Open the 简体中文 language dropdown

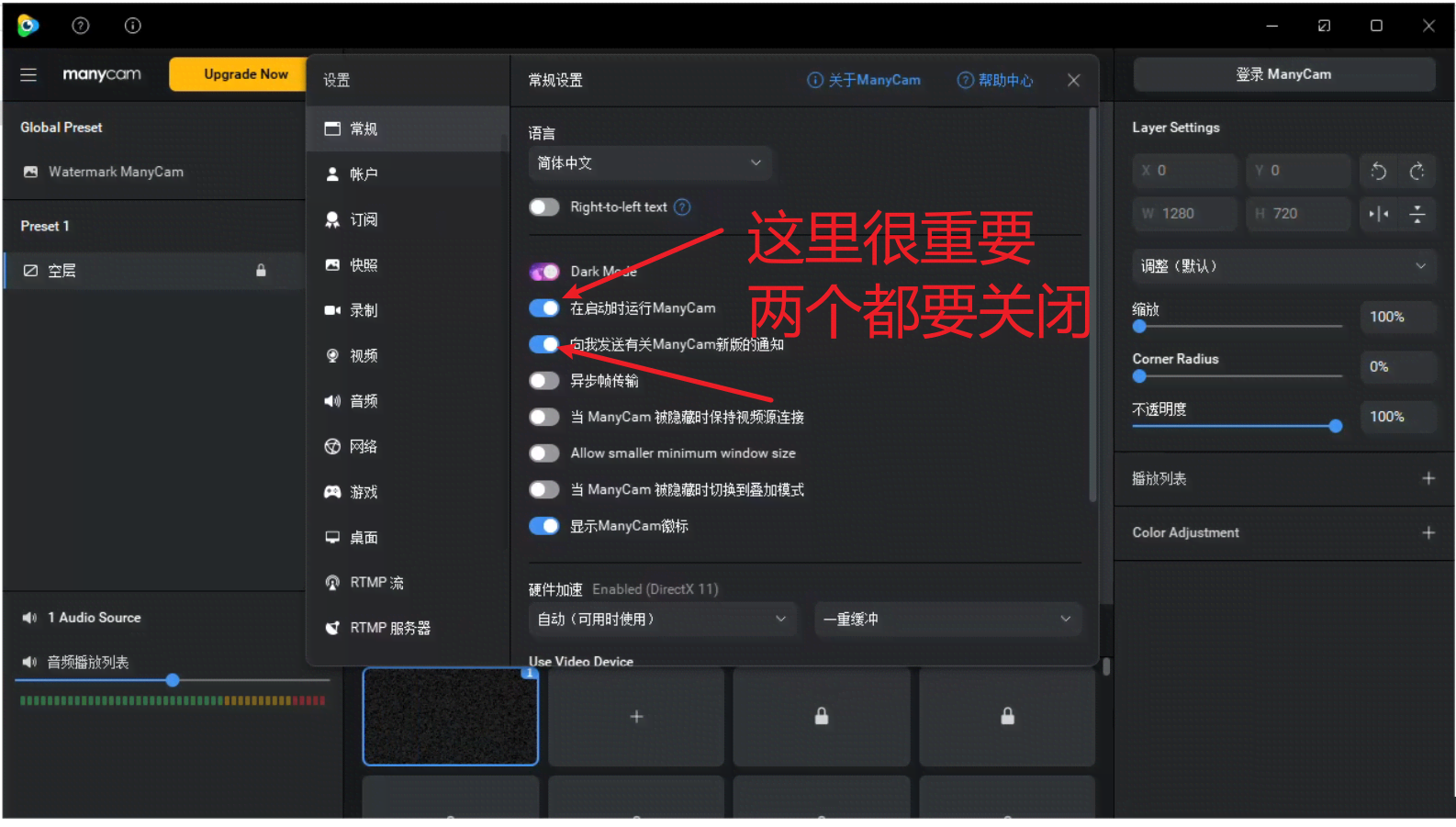650,162
